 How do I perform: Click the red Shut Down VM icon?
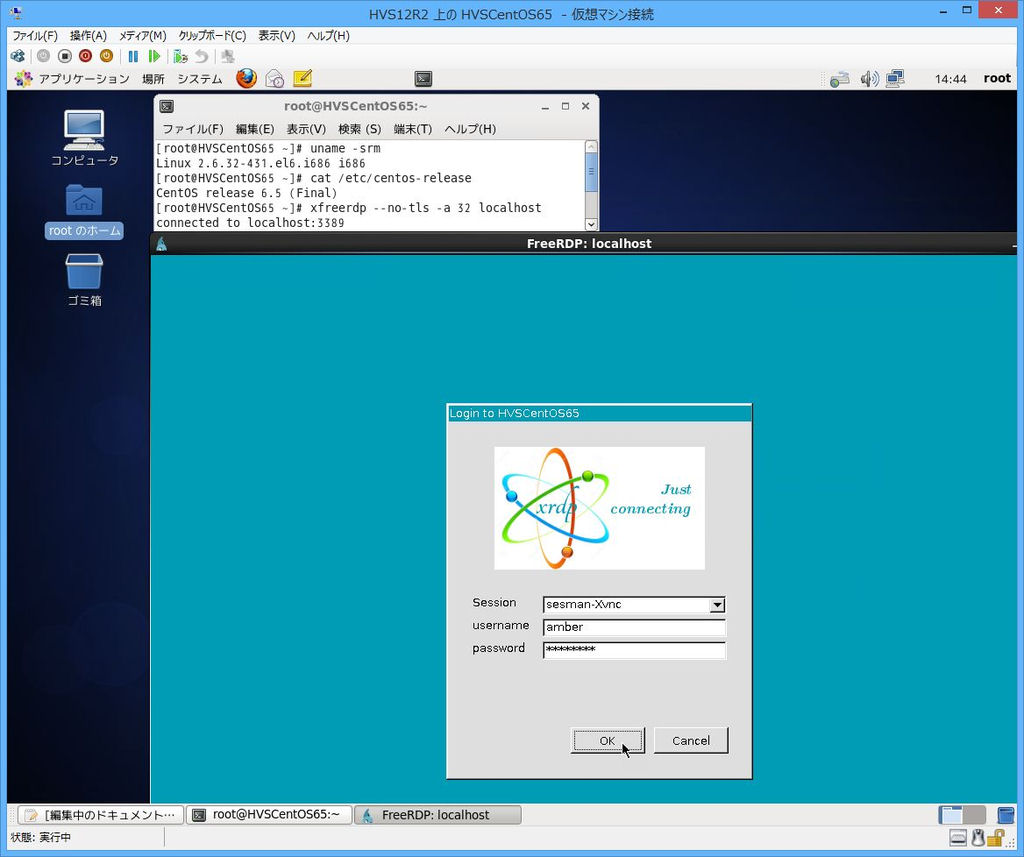(x=85, y=56)
